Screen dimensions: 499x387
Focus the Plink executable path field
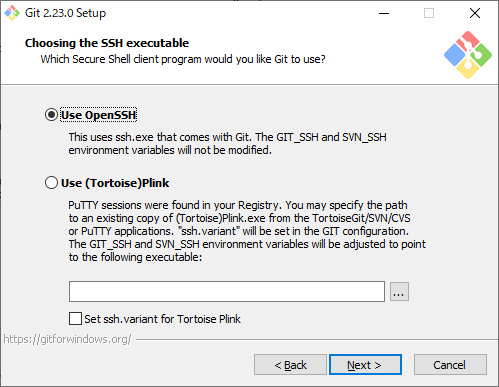click(227, 292)
